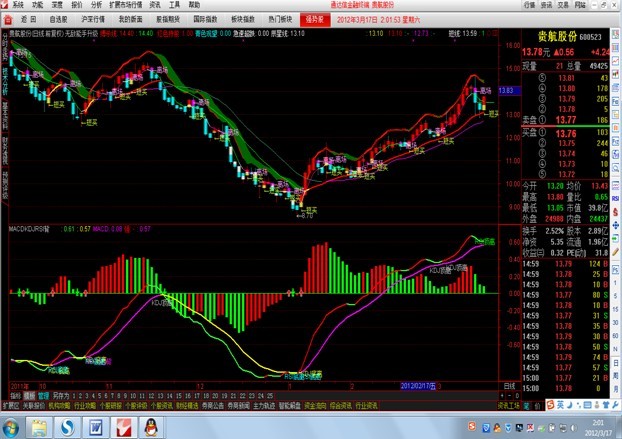Click the minus zoom button at chart bottom right
Viewport: 622px width, 439px height.
pos(510,396)
